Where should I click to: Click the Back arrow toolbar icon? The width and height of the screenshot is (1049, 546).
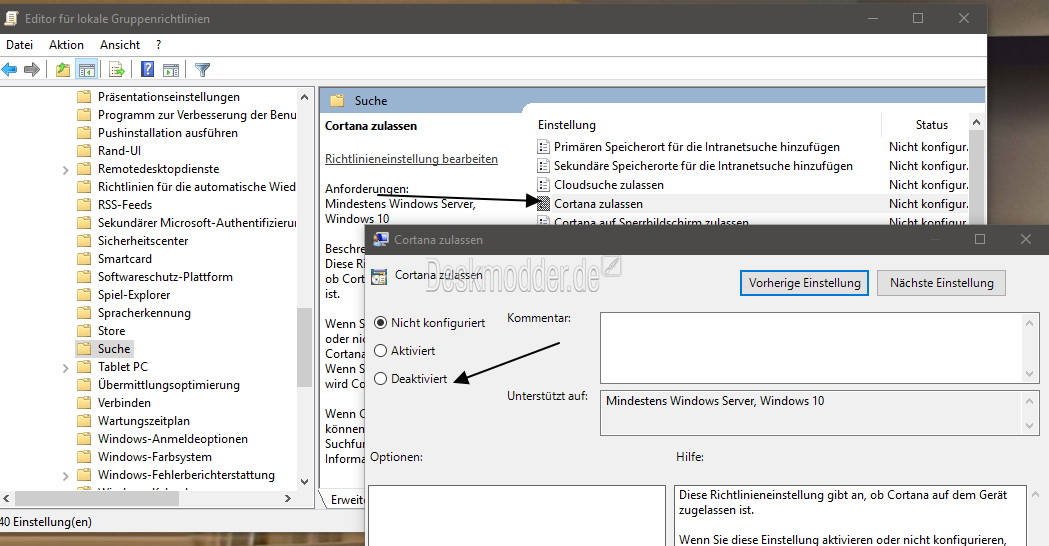click(9, 70)
